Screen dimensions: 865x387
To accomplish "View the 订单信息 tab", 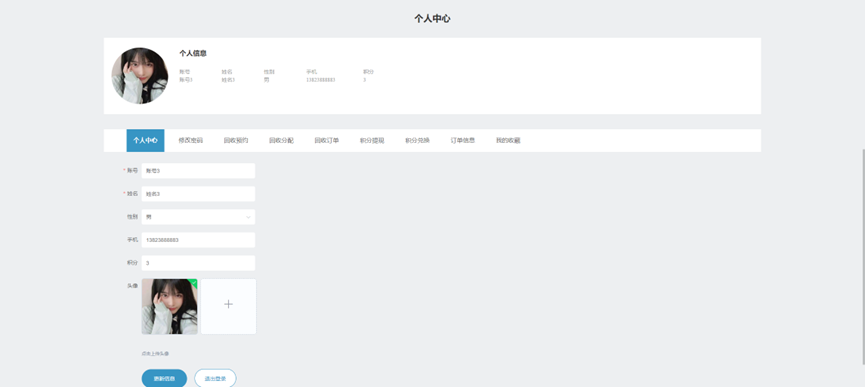I will tap(462, 141).
